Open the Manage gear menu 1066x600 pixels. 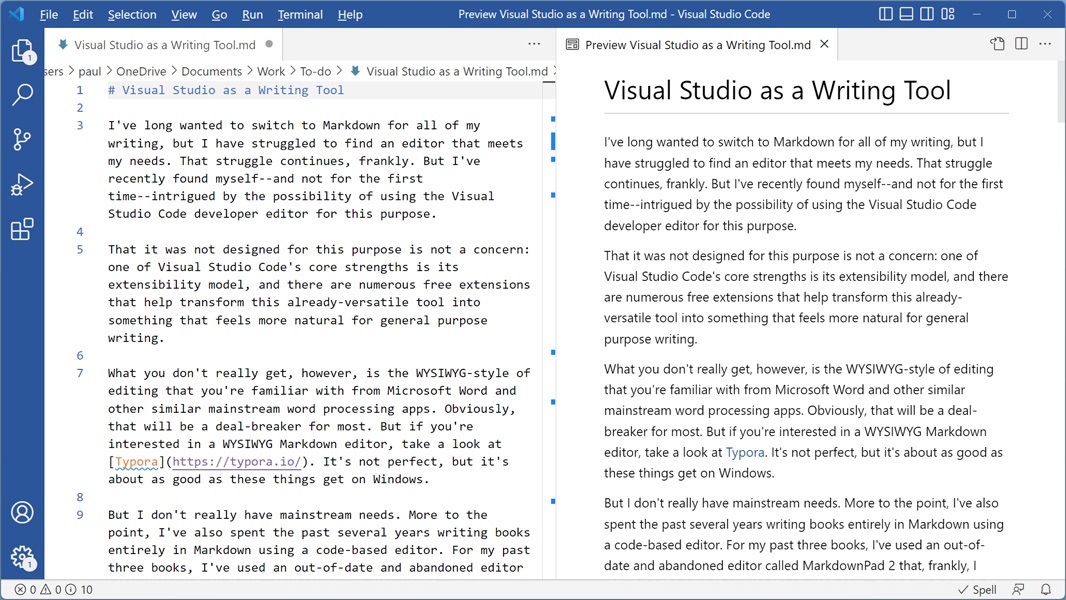click(23, 557)
